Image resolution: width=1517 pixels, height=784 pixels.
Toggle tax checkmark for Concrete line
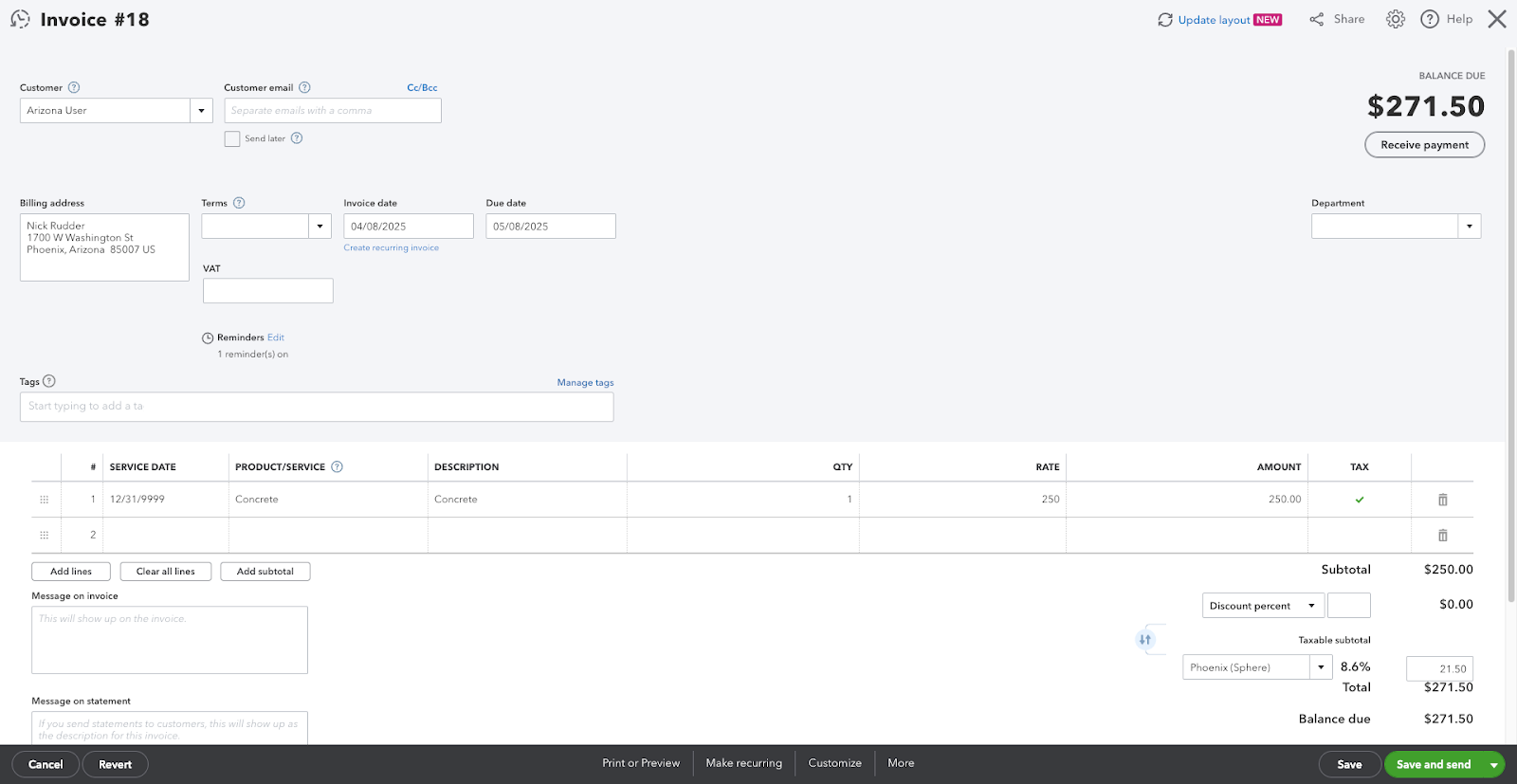(1359, 500)
